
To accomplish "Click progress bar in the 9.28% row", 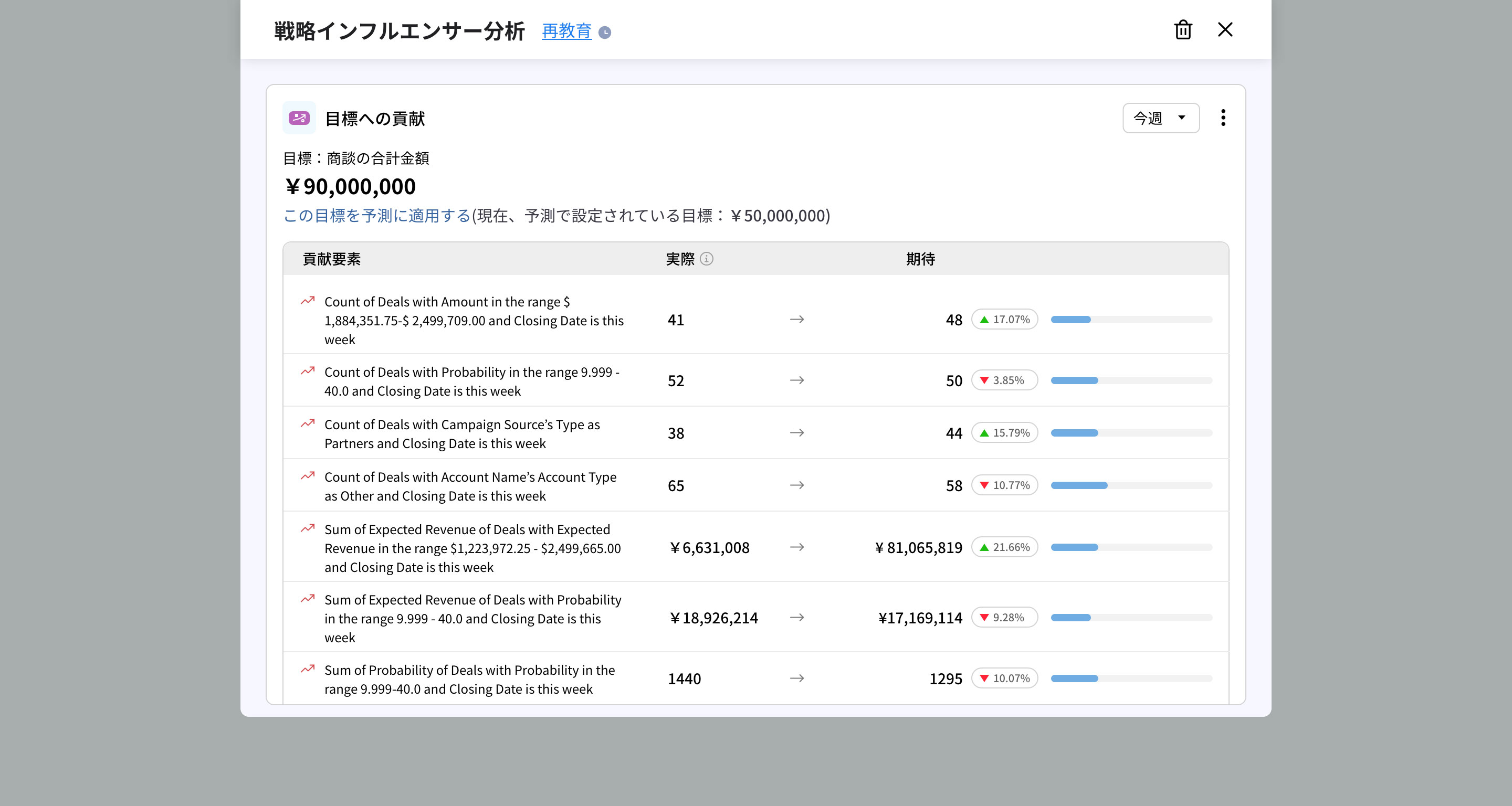I will click(1131, 618).
